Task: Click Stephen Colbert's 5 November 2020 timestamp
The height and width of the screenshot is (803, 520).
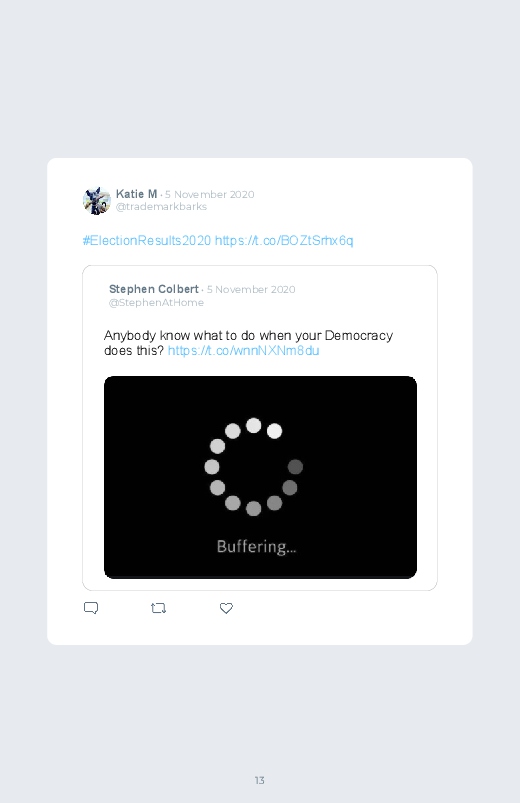Action: pyautogui.click(x=251, y=289)
